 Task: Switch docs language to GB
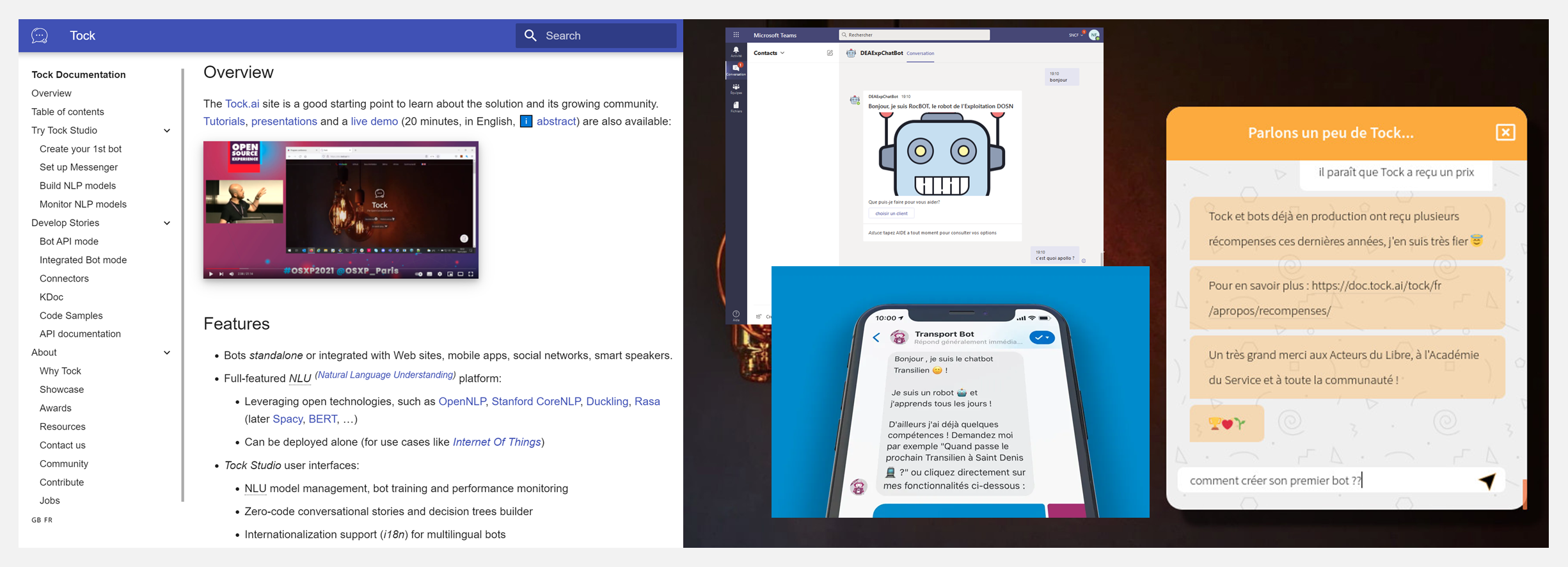click(x=36, y=520)
